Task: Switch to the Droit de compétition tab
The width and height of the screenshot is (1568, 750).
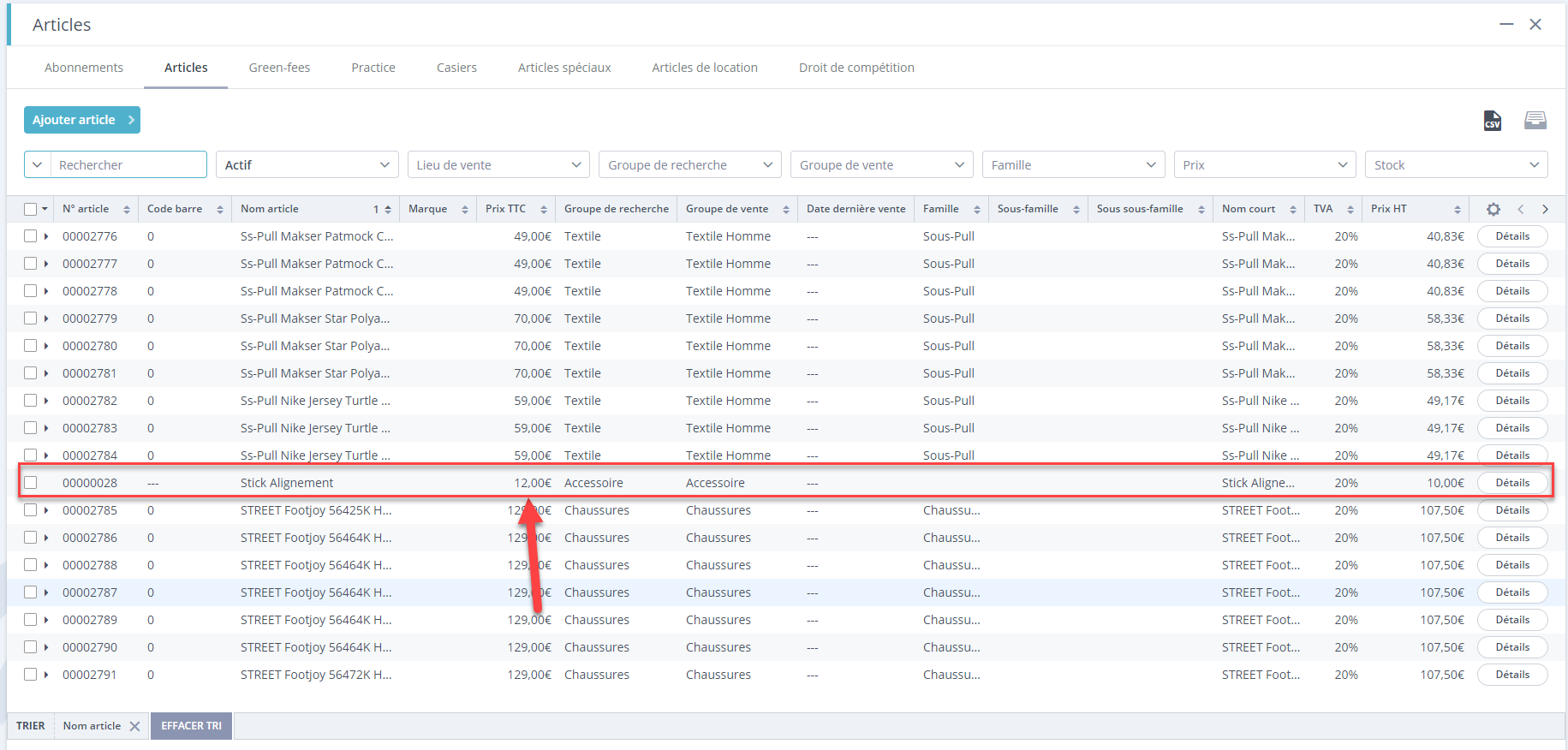Action: click(856, 68)
